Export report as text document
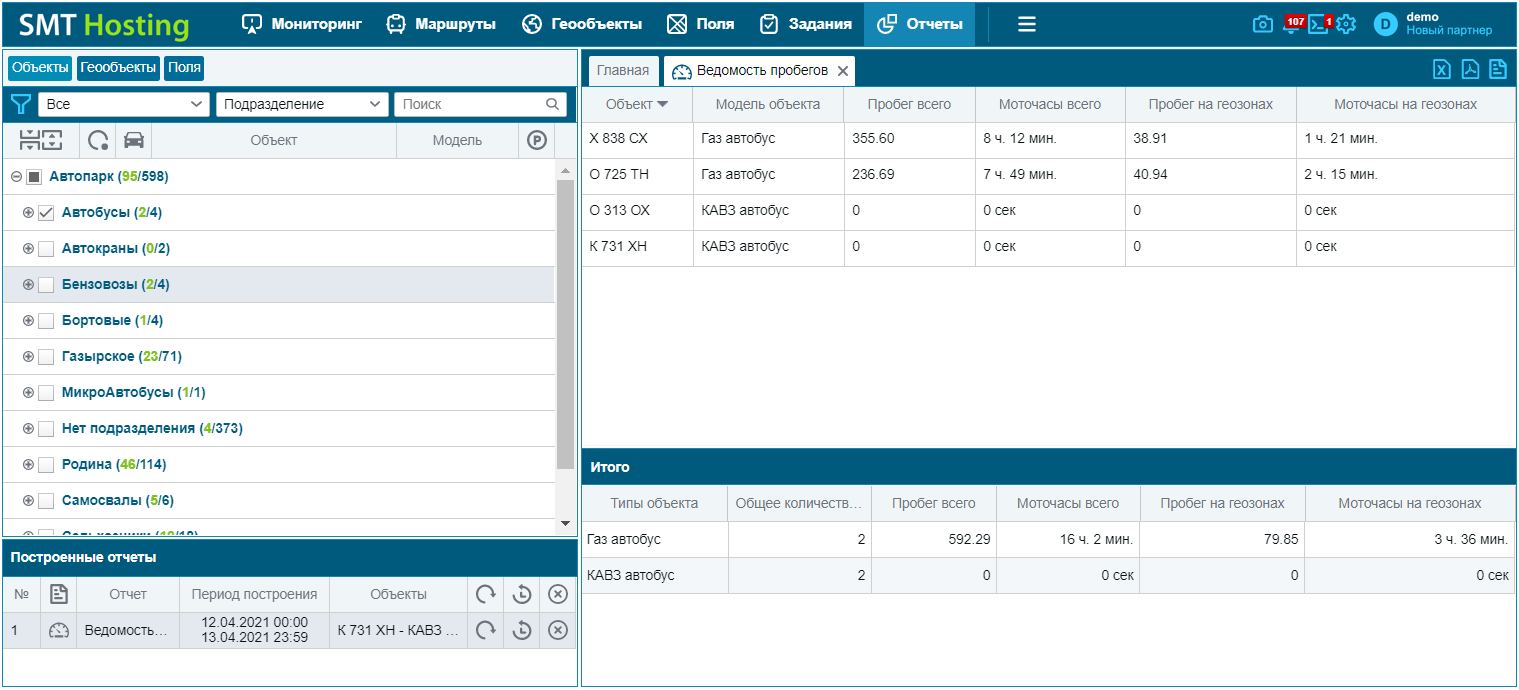 click(1498, 69)
